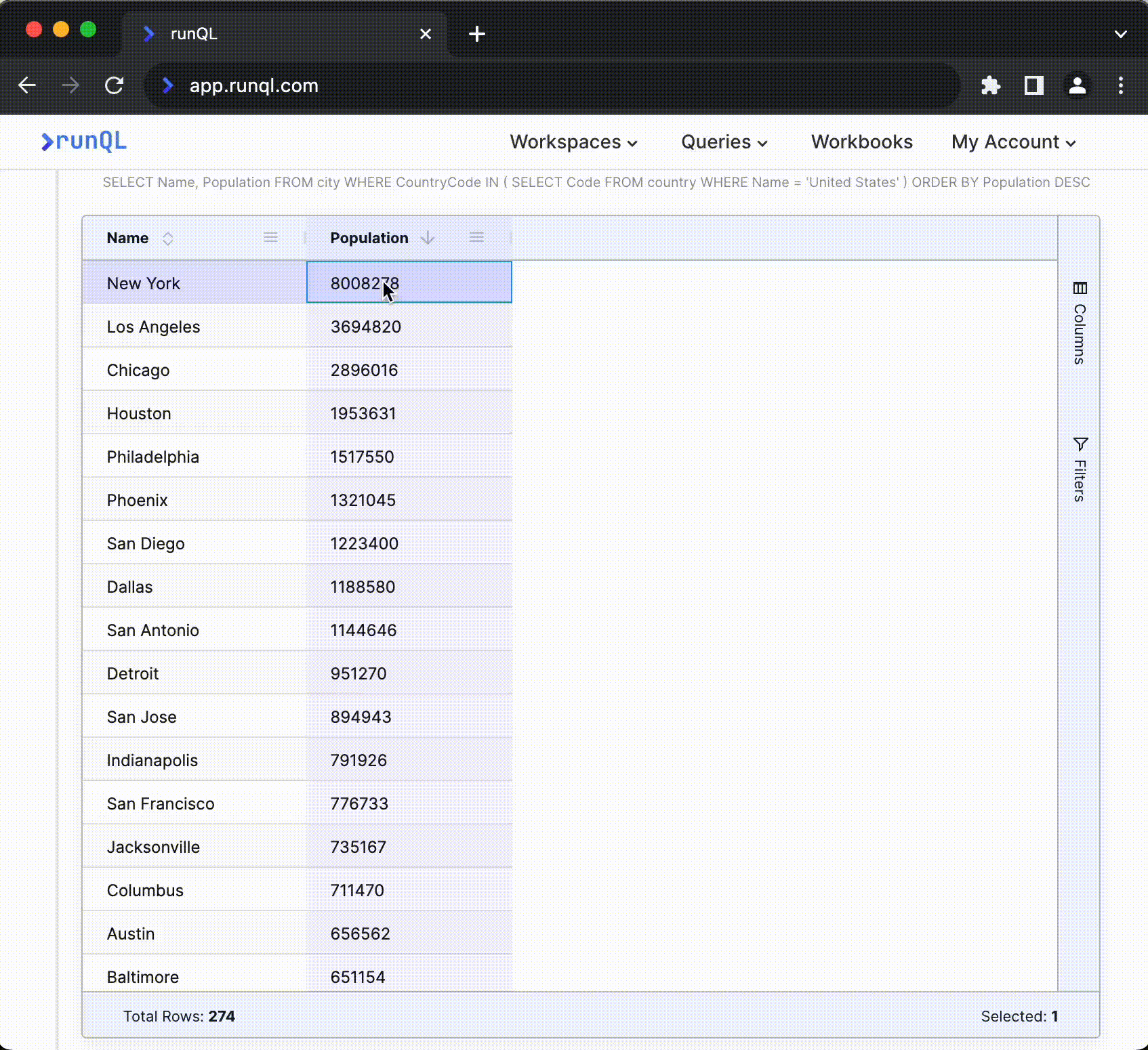Screen dimensions: 1148x1050
Task: Open the Population column menu icon
Action: [476, 238]
